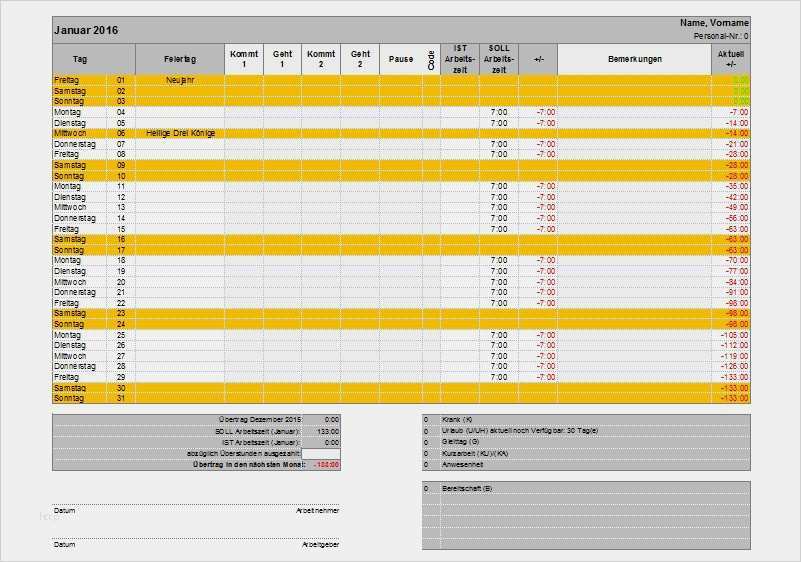
Task: Select the Aktuell +/- value for Freitag 29
Action: pyautogui.click(x=731, y=377)
